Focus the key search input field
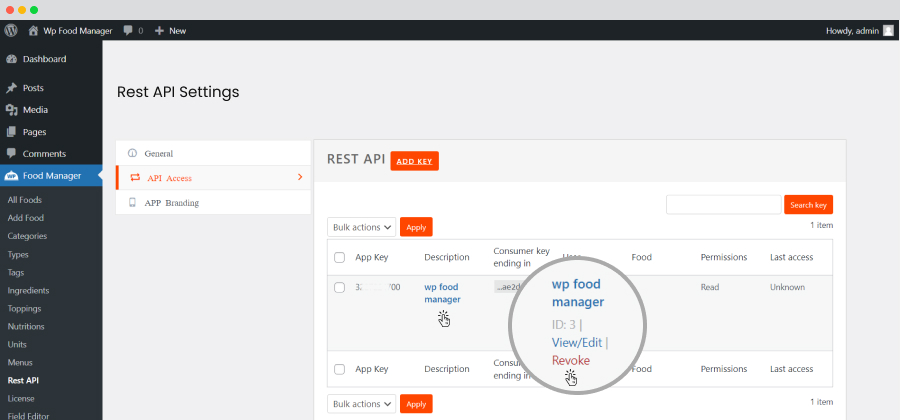Image resolution: width=900 pixels, height=420 pixels. (x=724, y=205)
